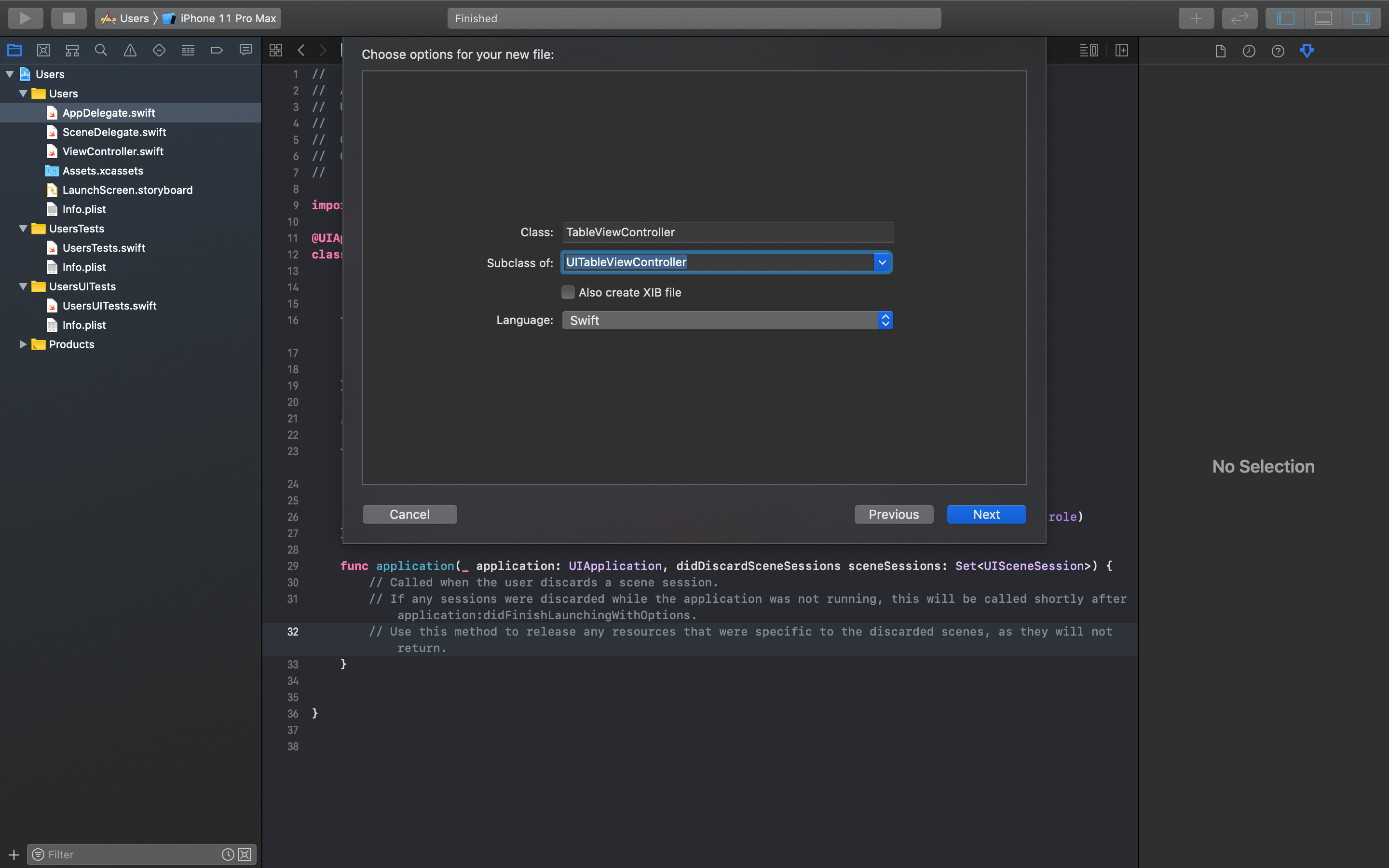The height and width of the screenshot is (868, 1389).
Task: Add an editor on the right
Action: click(1121, 51)
